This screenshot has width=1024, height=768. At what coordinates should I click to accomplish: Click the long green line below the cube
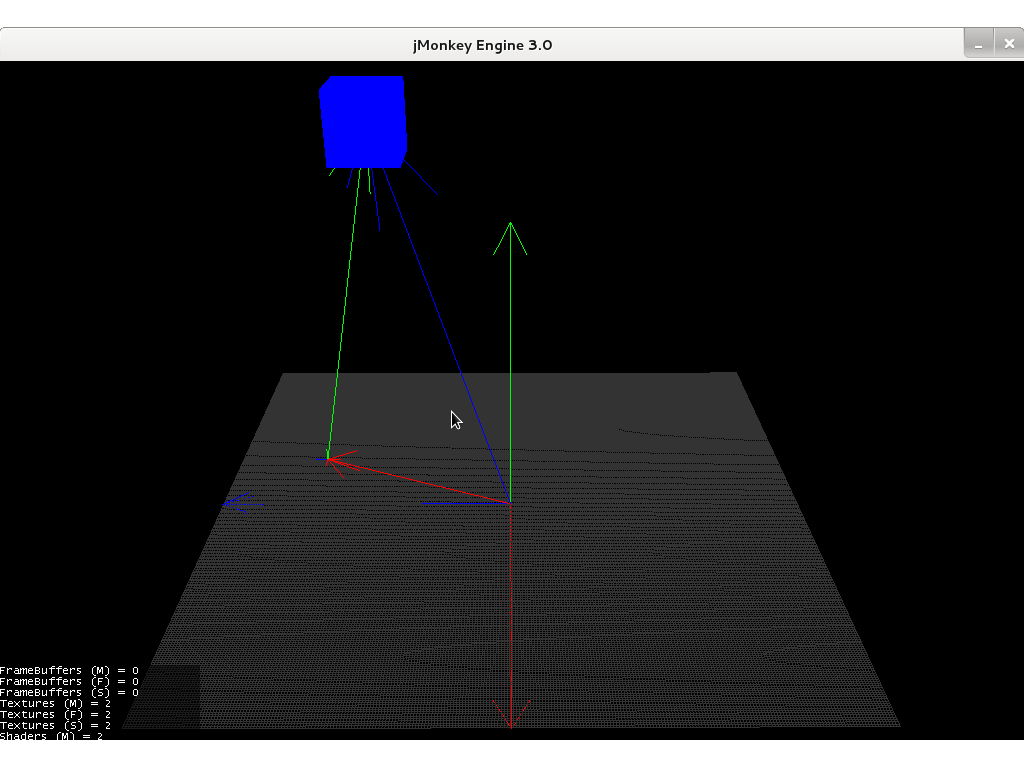pos(343,315)
